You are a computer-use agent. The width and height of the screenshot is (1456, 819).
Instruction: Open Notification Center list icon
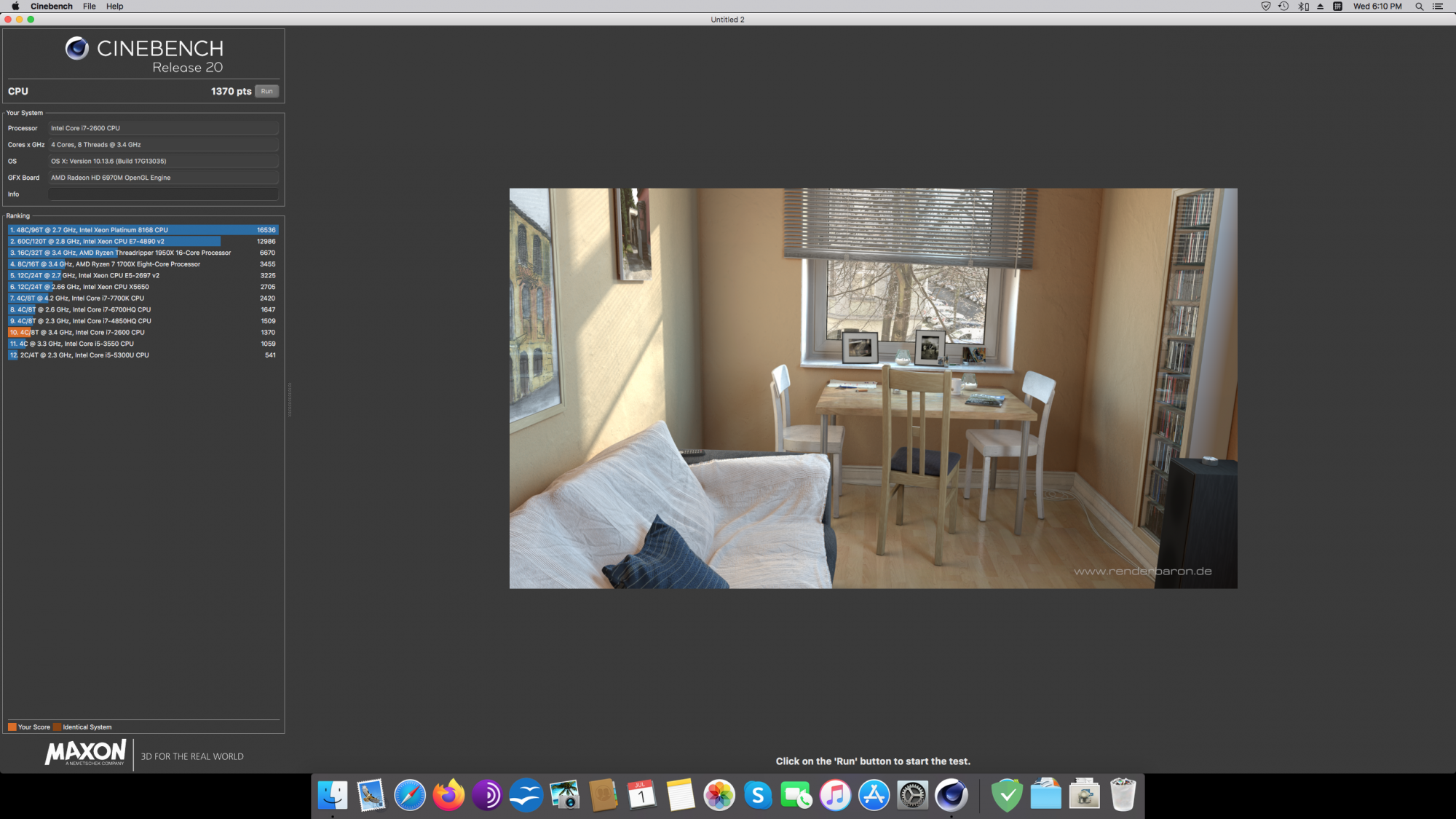pos(1438,7)
